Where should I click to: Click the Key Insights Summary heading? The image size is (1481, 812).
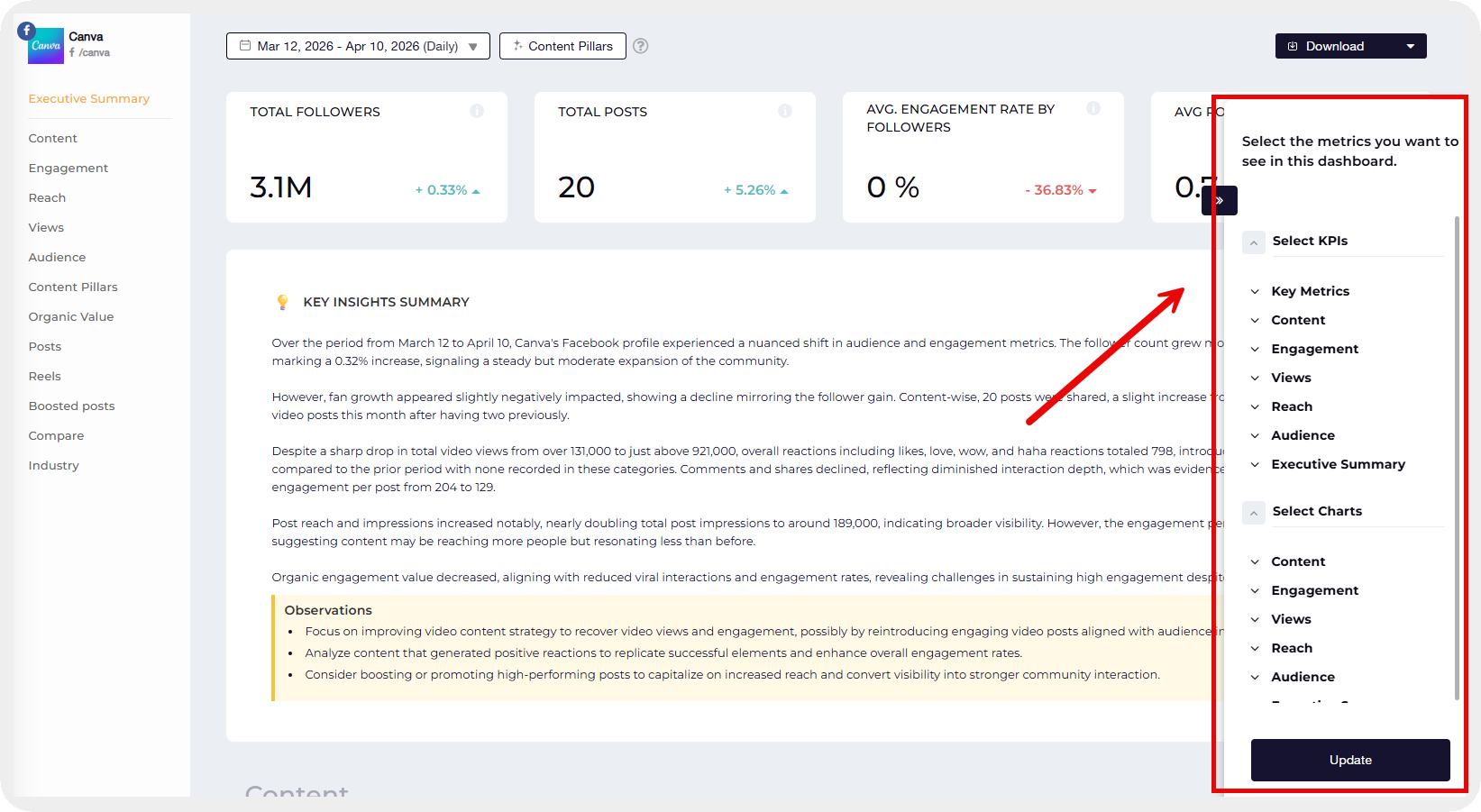pyautogui.click(x=386, y=302)
